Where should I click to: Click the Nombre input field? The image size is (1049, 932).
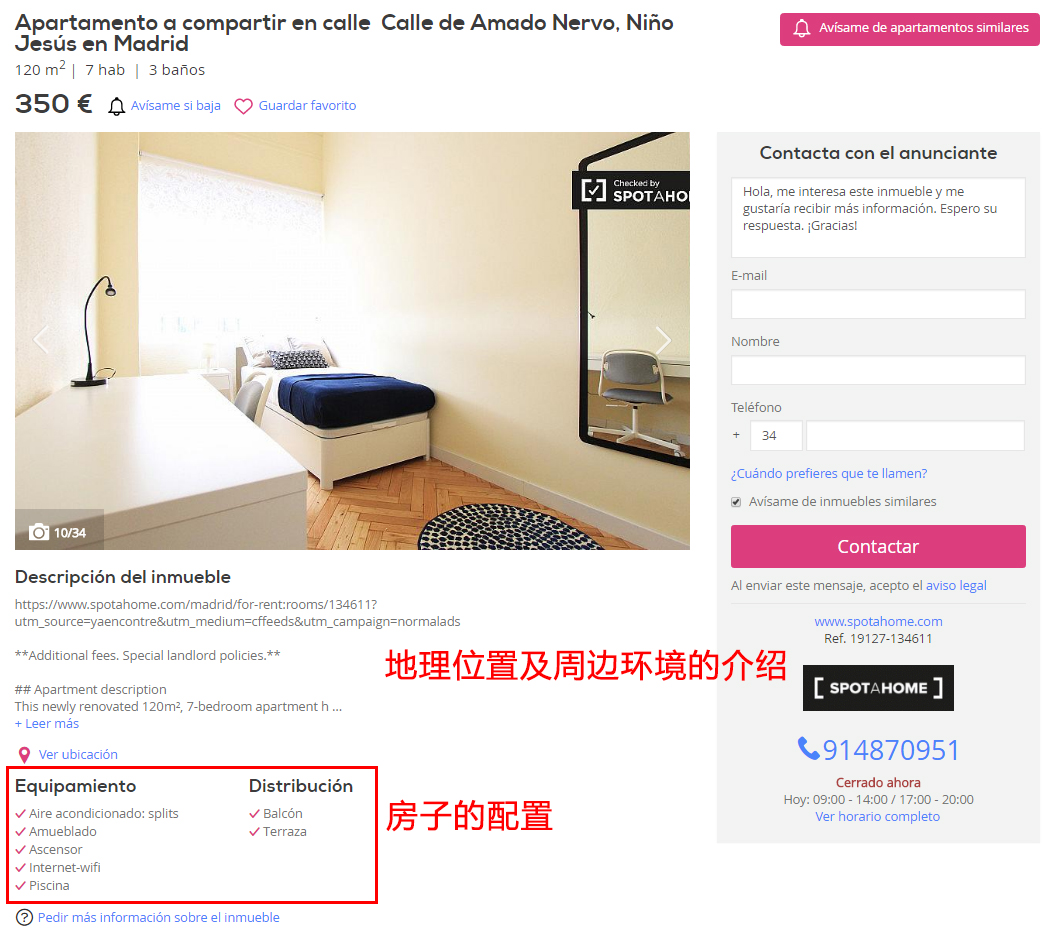coord(878,370)
